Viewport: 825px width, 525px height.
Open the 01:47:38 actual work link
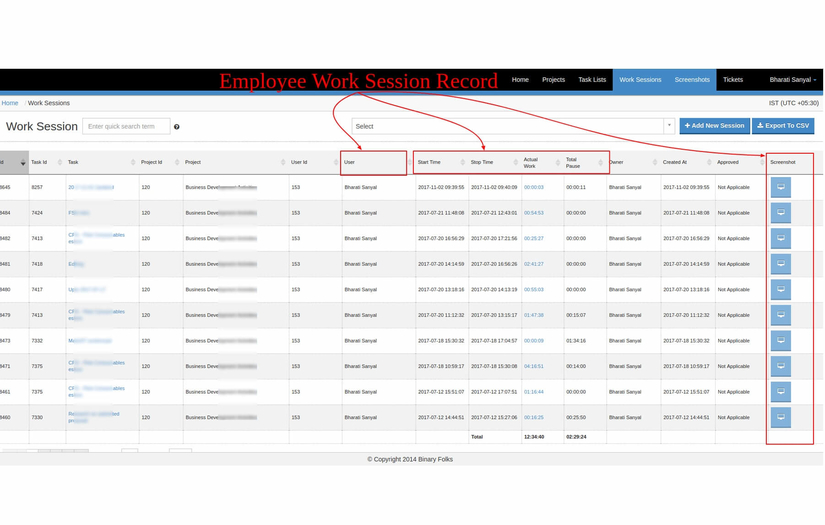[x=534, y=315]
